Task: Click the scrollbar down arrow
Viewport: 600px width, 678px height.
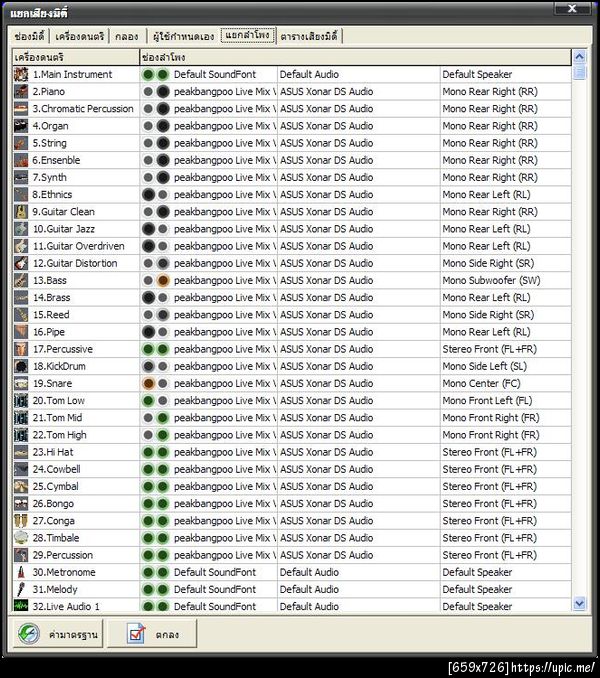Action: [579, 603]
